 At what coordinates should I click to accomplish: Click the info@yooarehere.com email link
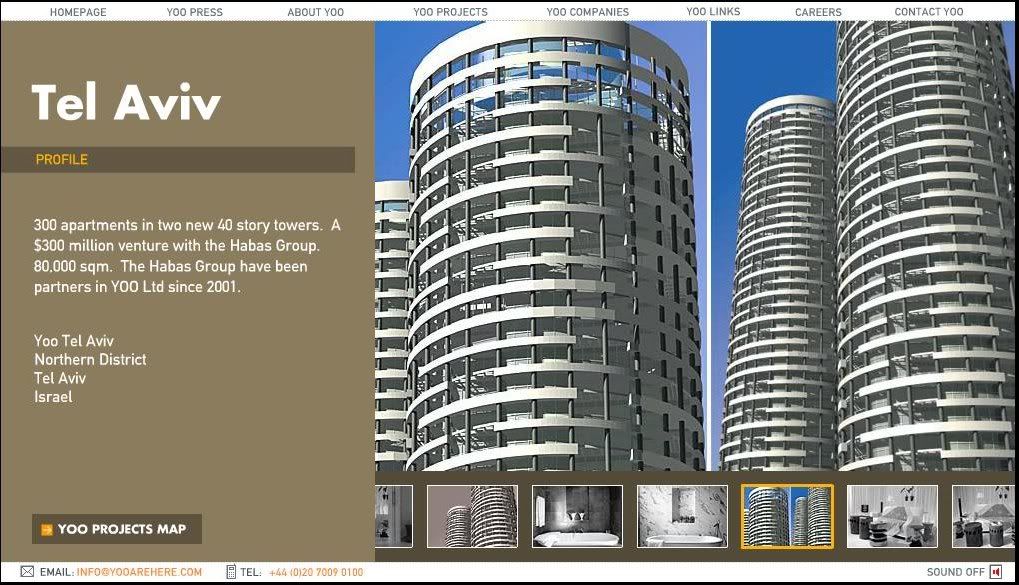coord(139,572)
